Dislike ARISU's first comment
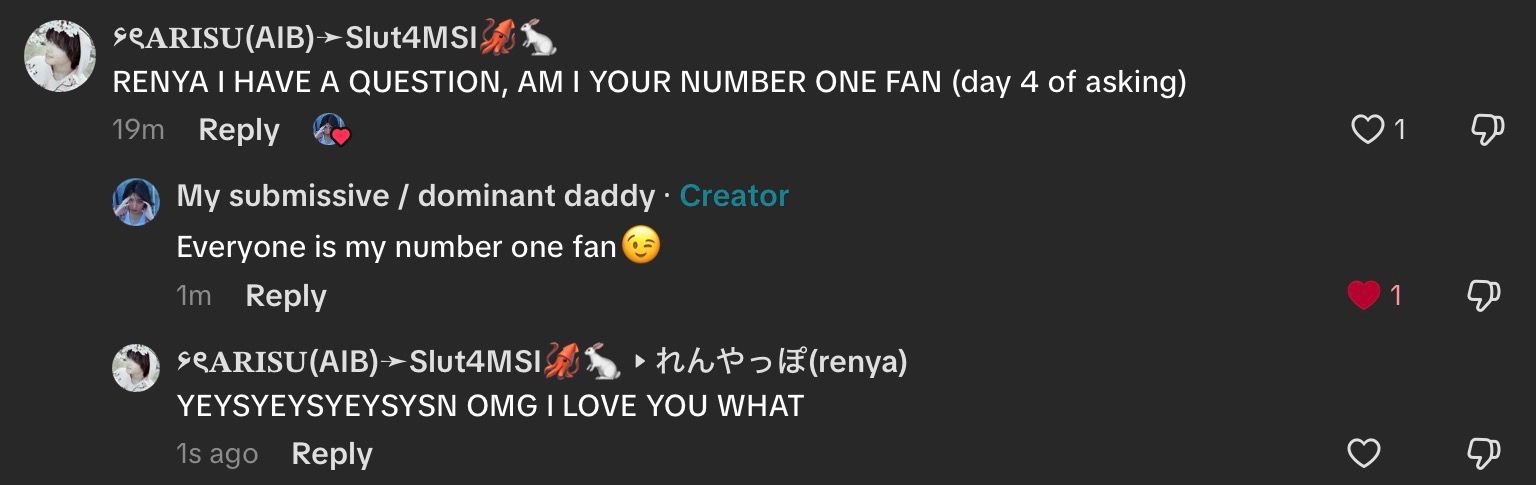The width and height of the screenshot is (1536, 485). [x=1485, y=130]
